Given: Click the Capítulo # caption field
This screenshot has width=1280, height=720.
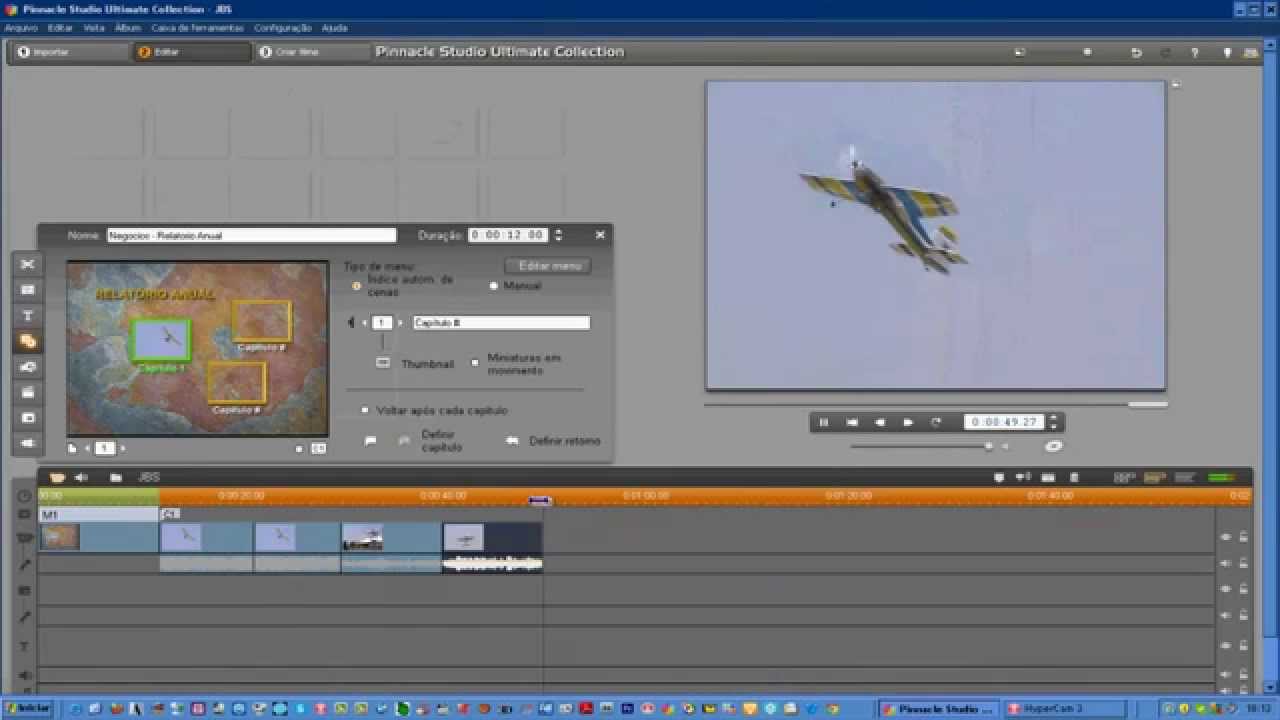Looking at the screenshot, I should pyautogui.click(x=501, y=323).
